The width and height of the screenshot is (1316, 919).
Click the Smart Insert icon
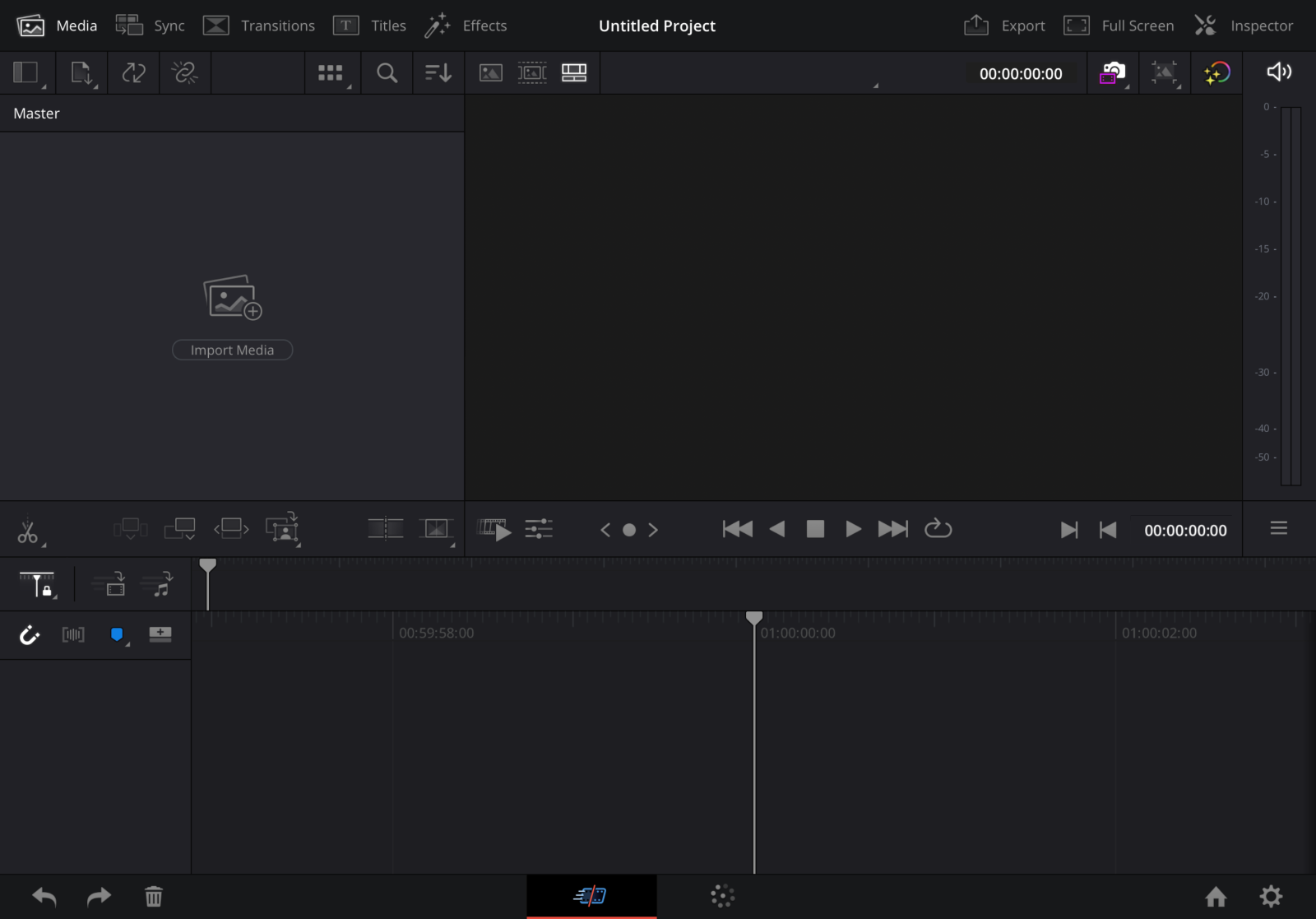[x=131, y=529]
